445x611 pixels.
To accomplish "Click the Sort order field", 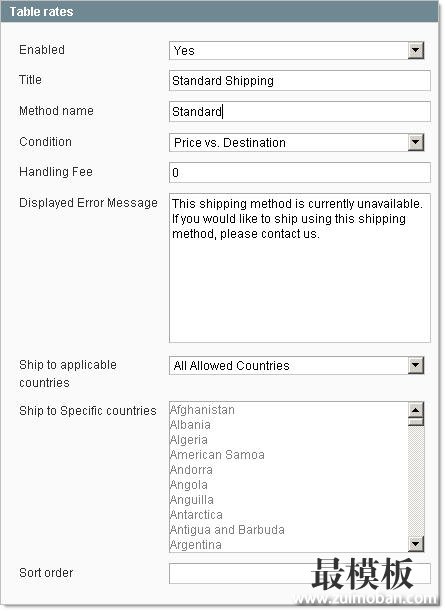I will tap(300, 573).
